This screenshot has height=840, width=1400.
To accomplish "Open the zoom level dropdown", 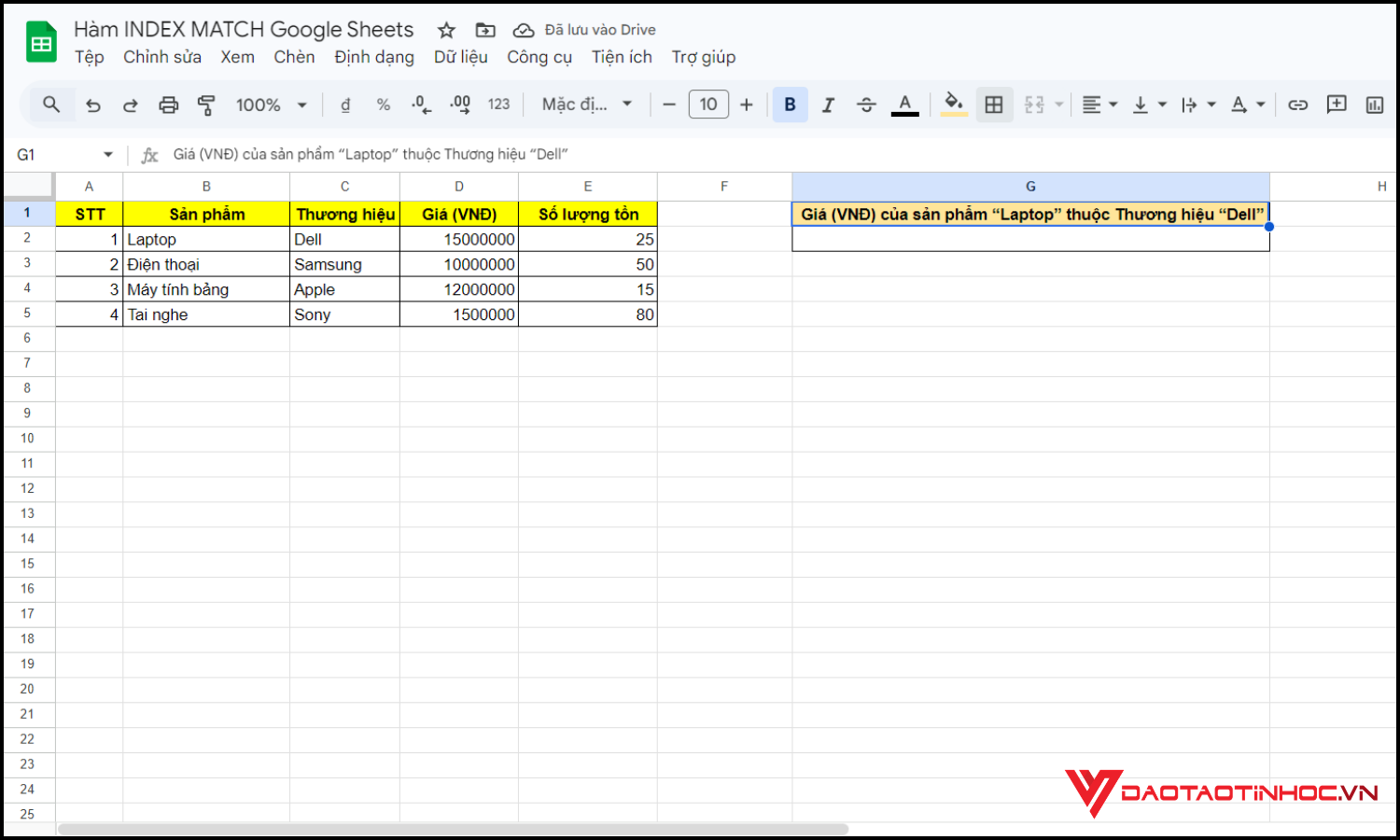I will [272, 105].
